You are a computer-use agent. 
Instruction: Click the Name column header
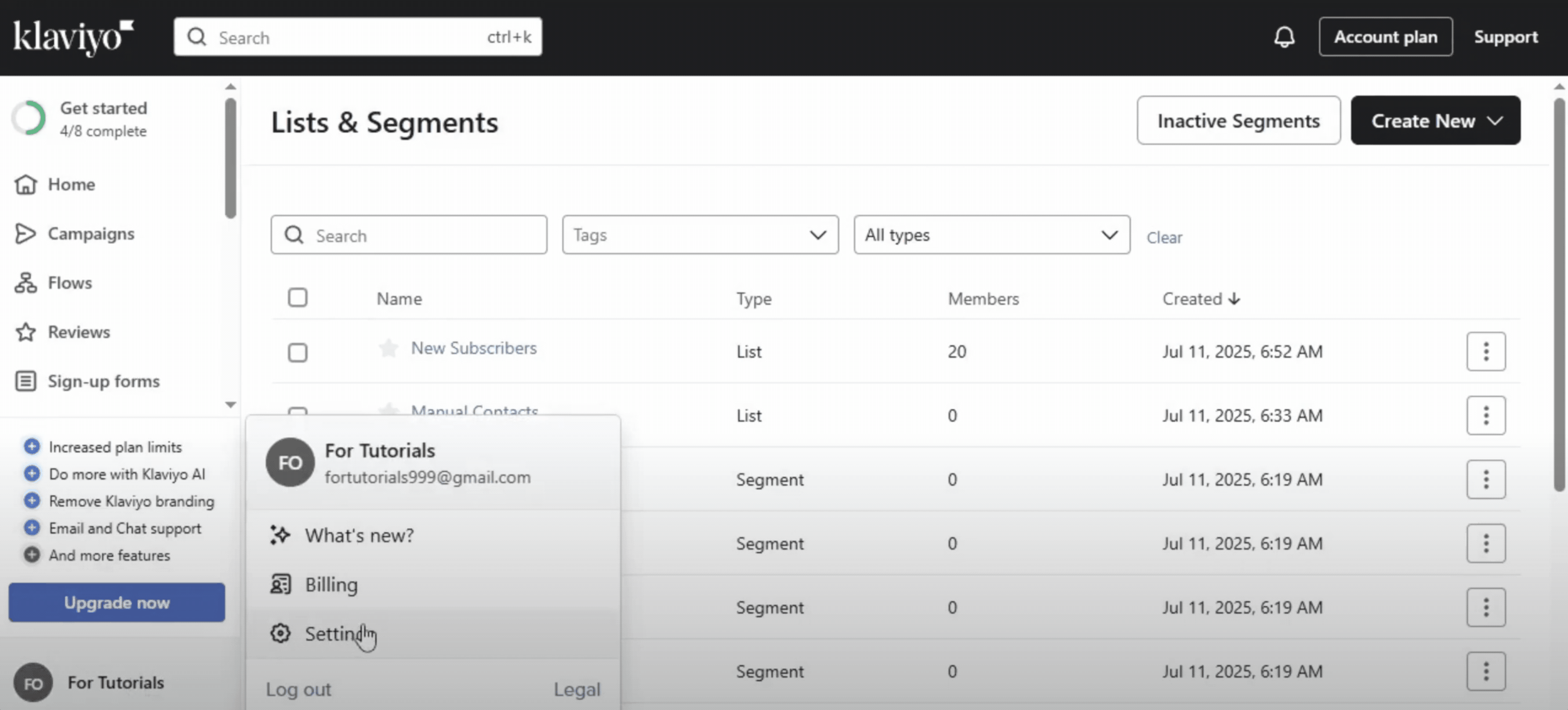tap(399, 299)
